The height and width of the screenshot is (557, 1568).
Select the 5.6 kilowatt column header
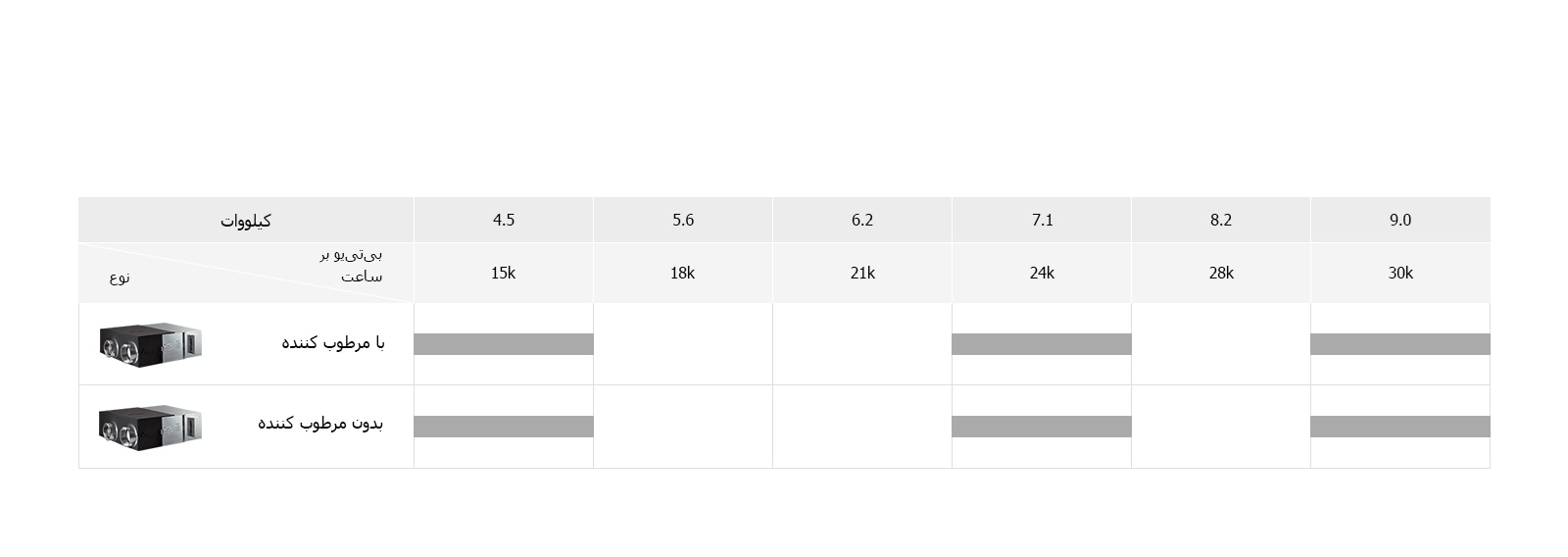[x=683, y=220]
